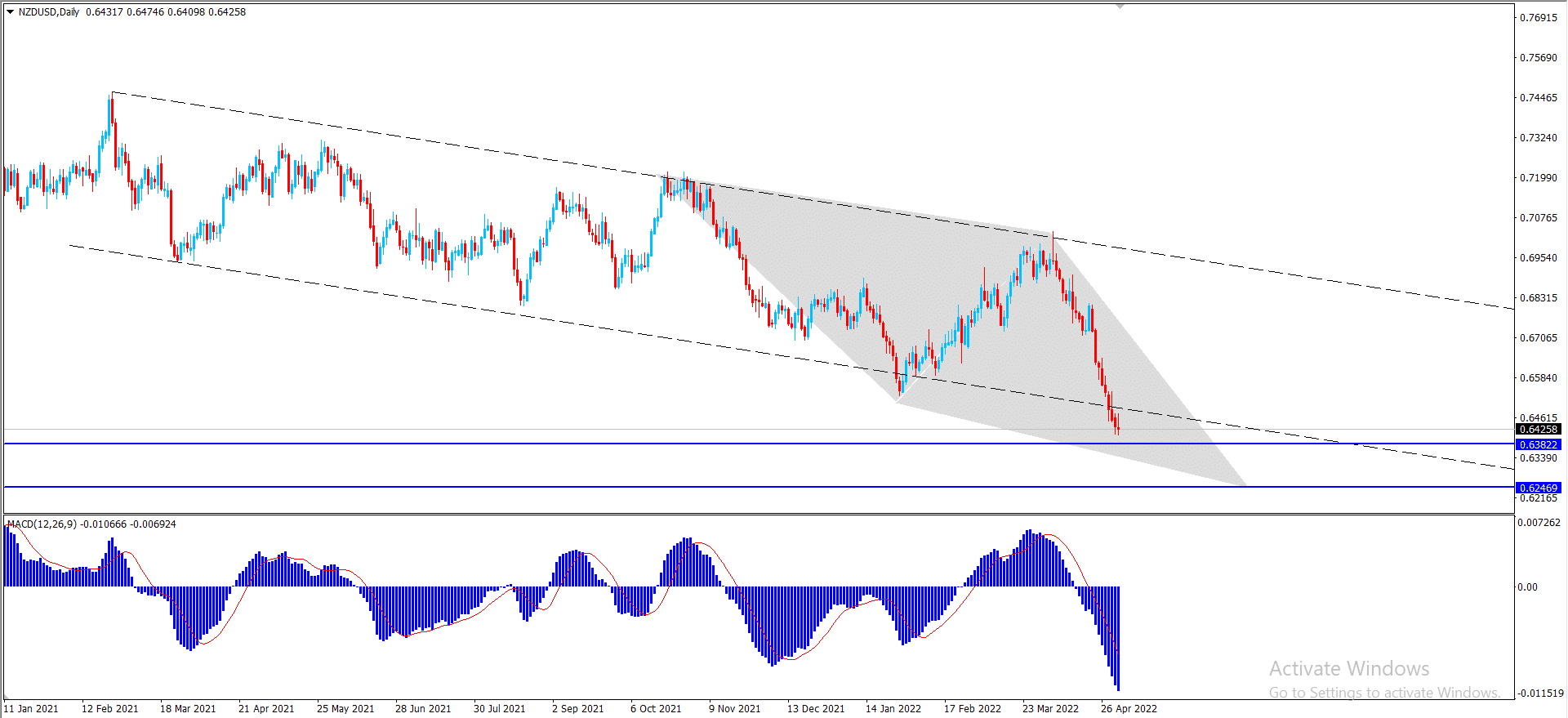
Task: Click the 11 Jan 2021 date label
Action: coord(31,708)
